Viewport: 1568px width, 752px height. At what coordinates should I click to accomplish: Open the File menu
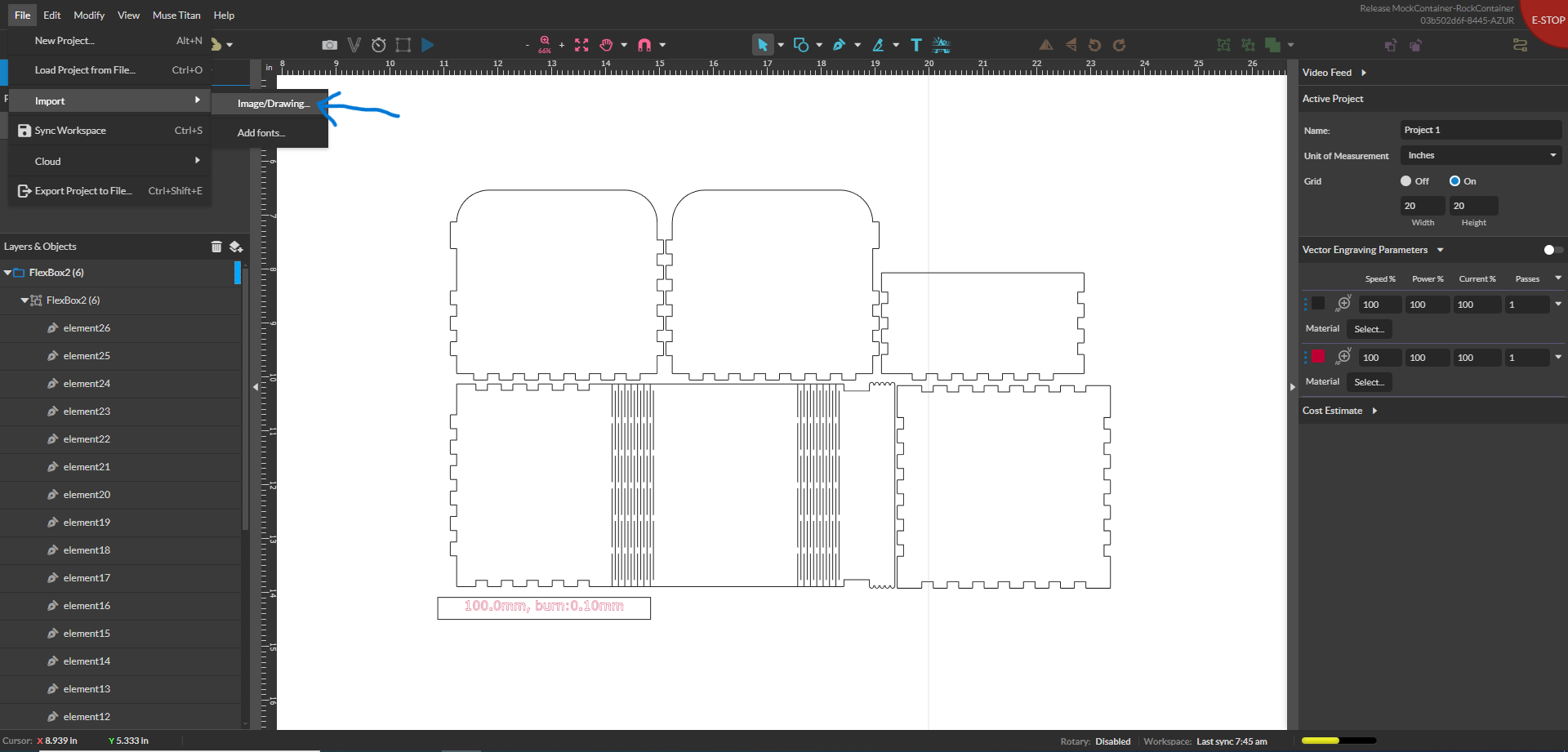[23, 15]
